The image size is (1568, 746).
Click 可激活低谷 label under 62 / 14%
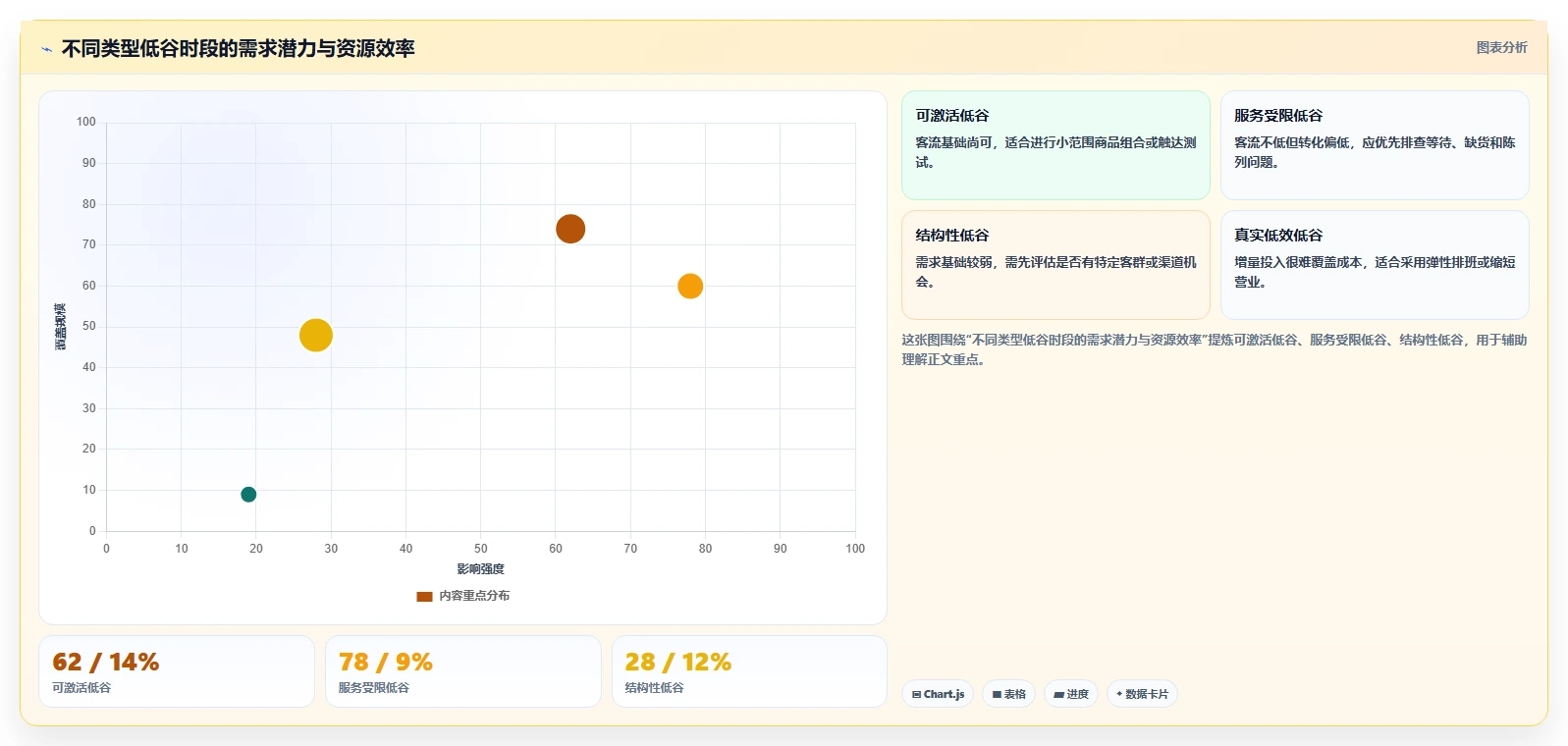(81, 688)
